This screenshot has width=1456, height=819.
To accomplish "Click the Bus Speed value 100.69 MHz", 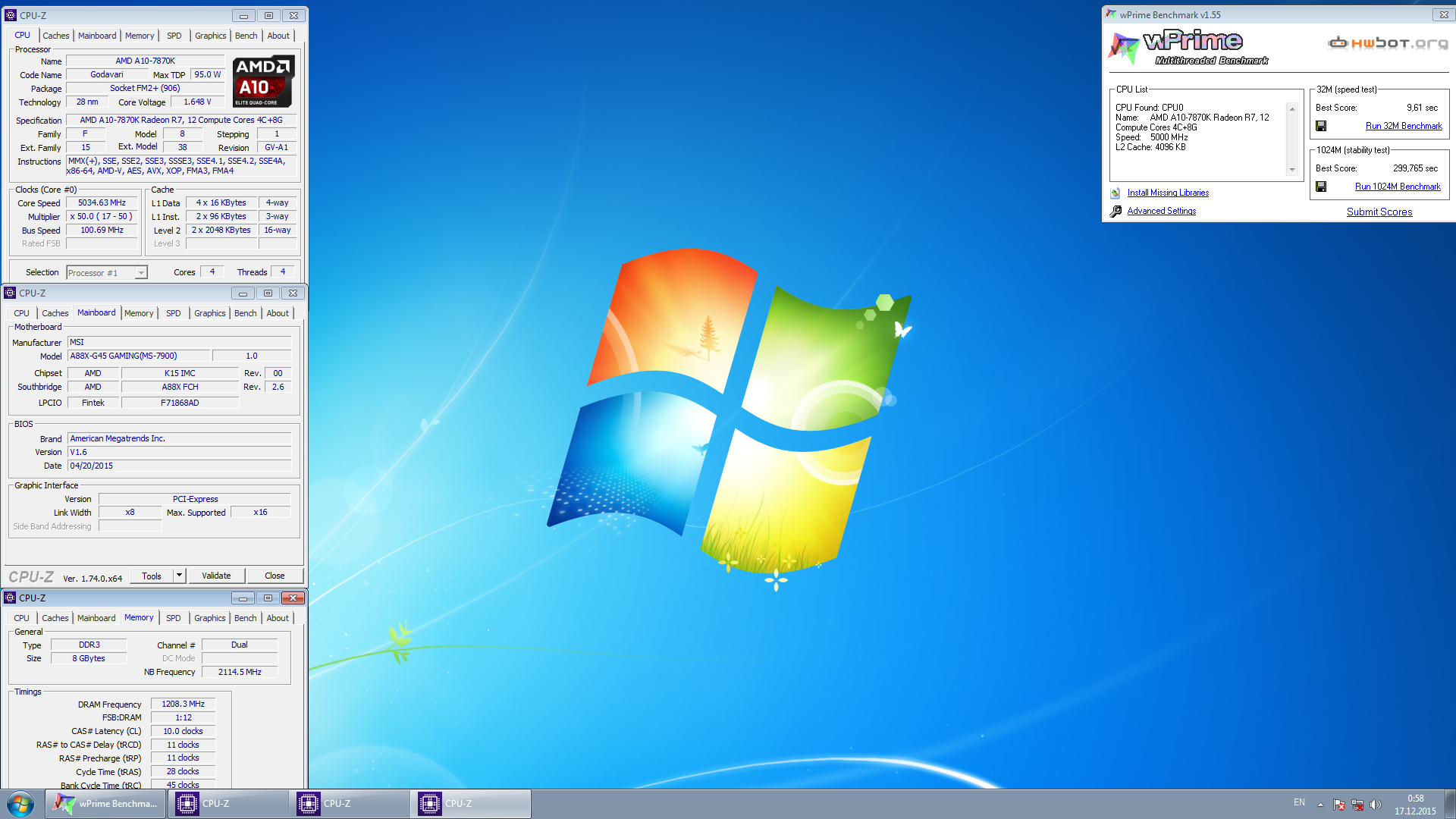I will [102, 231].
